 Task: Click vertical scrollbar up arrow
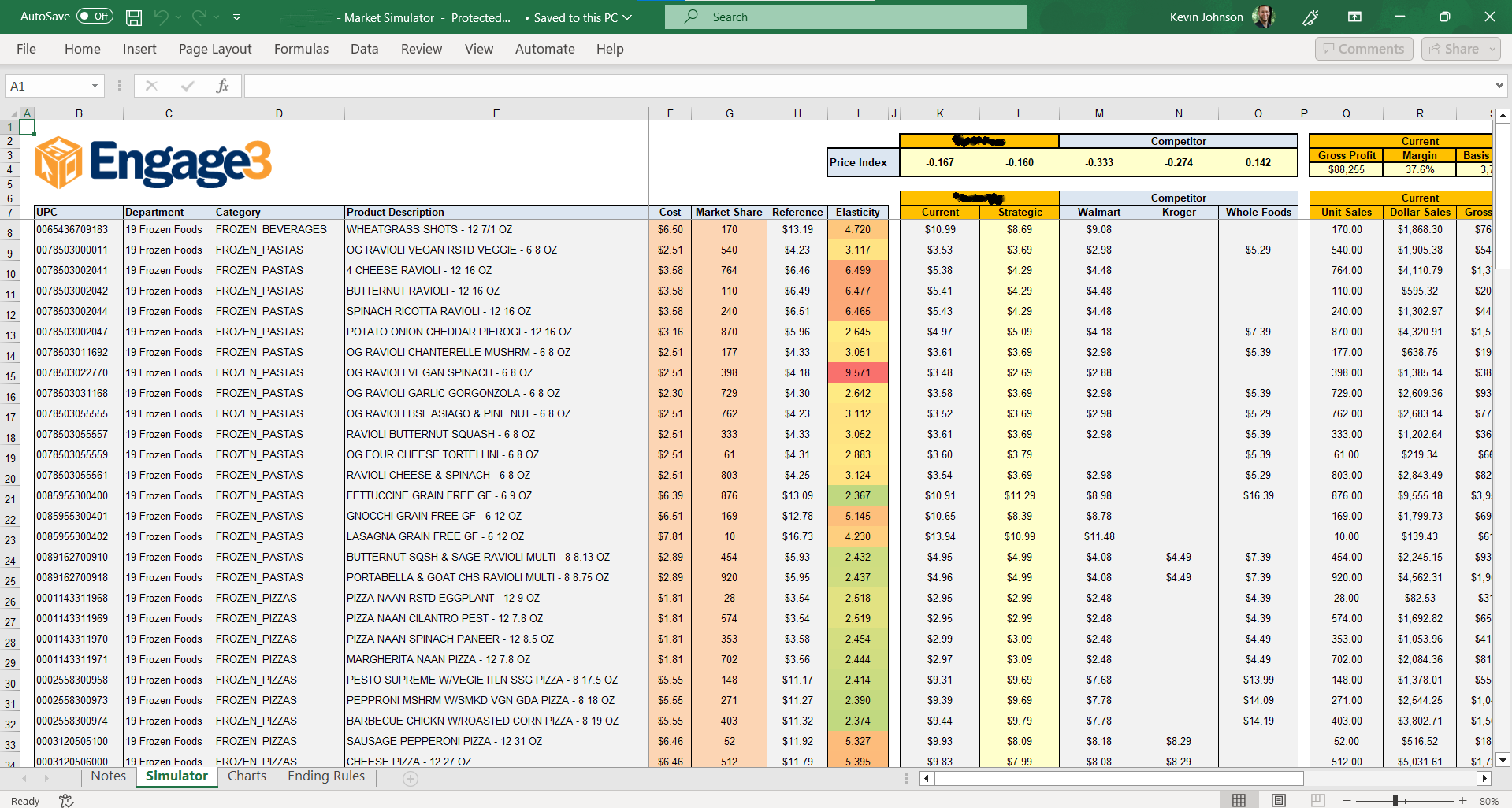(x=1503, y=116)
